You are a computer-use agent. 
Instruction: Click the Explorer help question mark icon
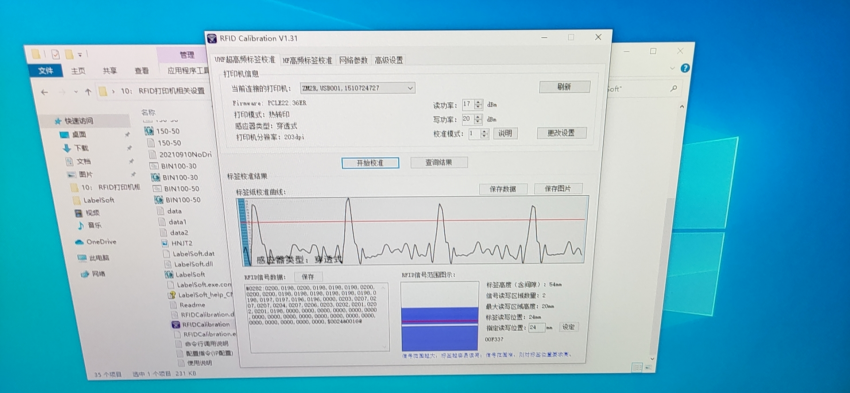click(685, 68)
